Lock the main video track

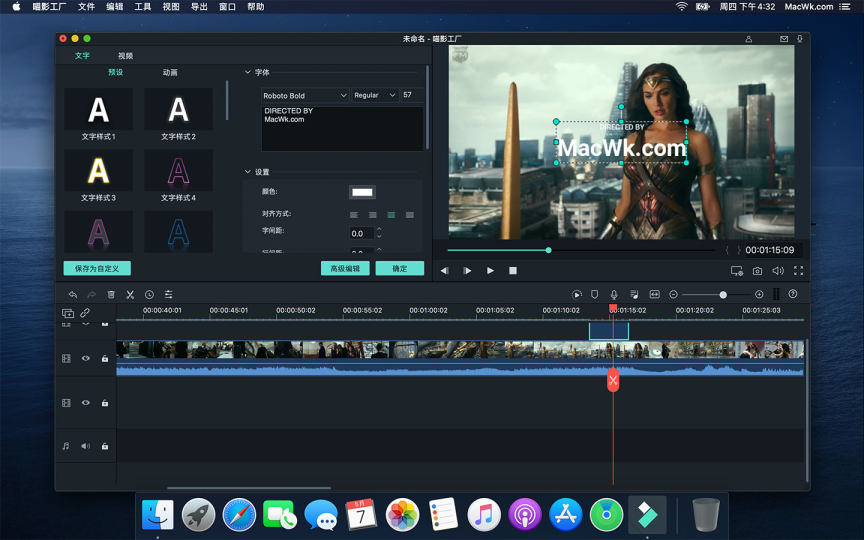[105, 358]
